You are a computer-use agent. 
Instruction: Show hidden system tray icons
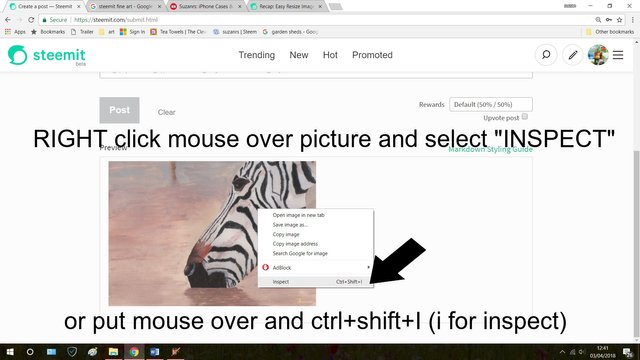562,352
